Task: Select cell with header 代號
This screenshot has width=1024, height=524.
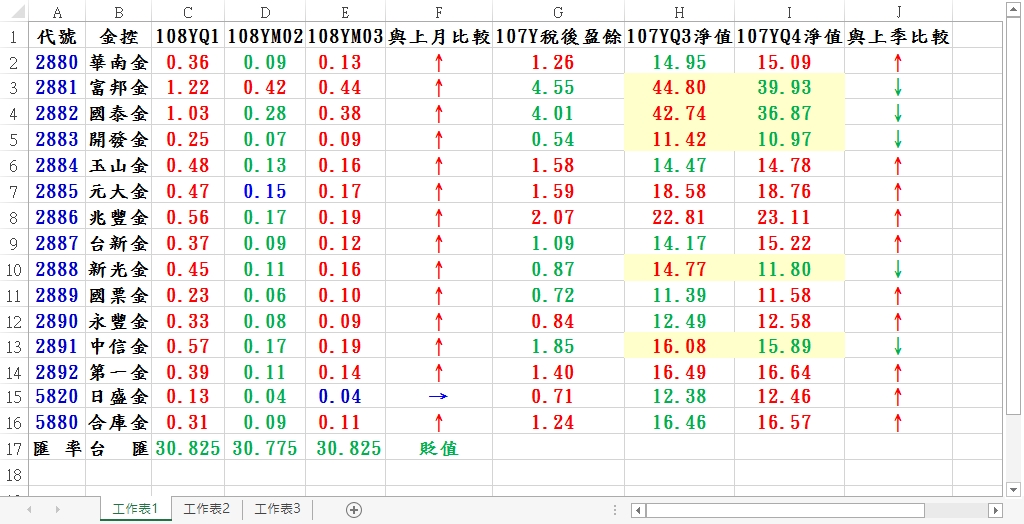Action: click(57, 37)
